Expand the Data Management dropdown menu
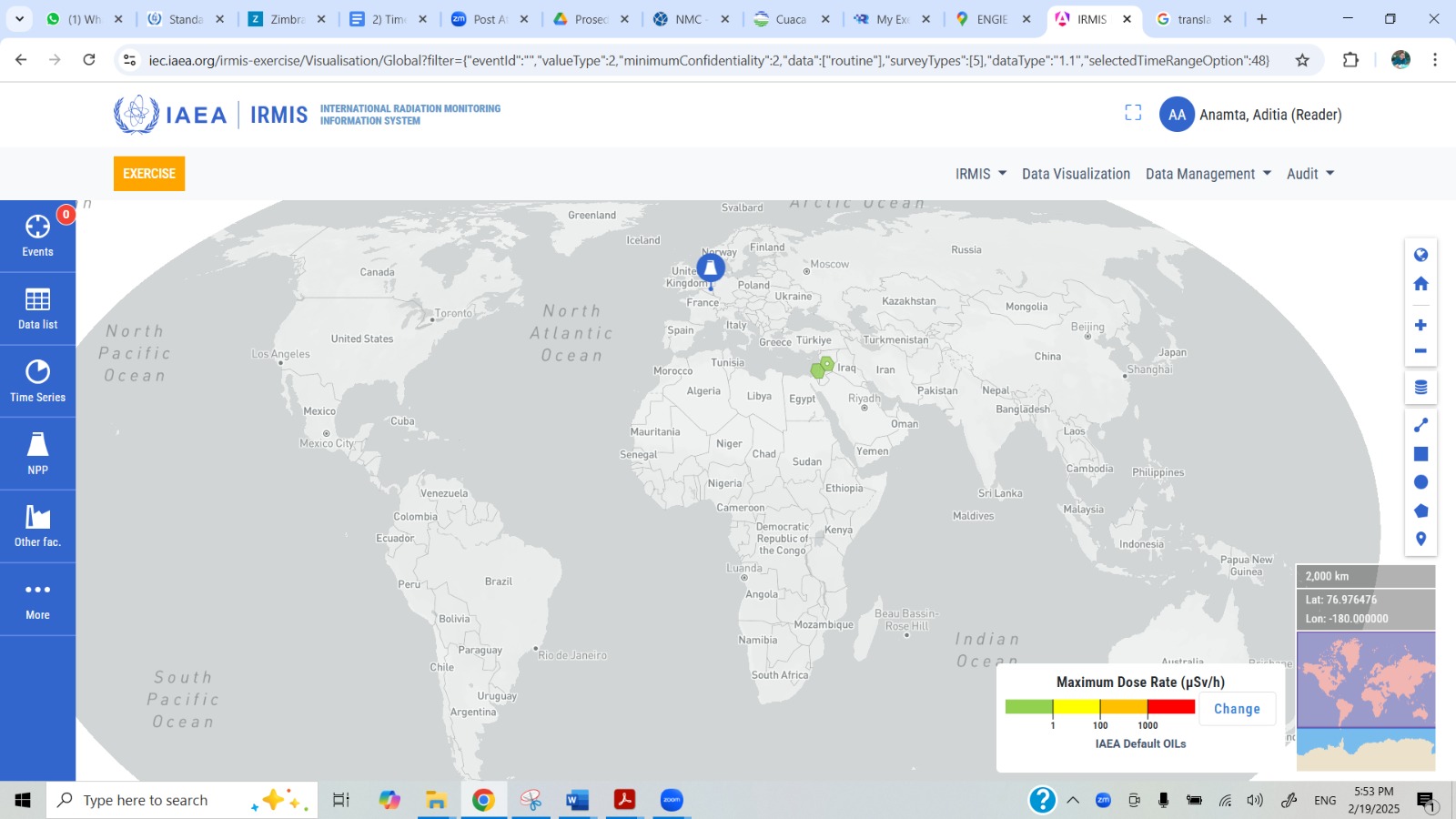 [x=1208, y=174]
